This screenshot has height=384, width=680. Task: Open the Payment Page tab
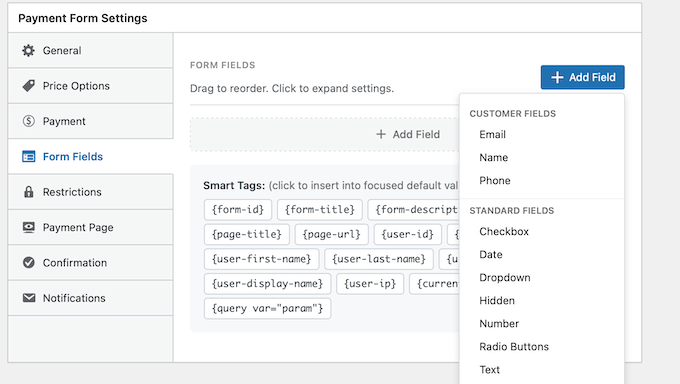pyautogui.click(x=90, y=227)
